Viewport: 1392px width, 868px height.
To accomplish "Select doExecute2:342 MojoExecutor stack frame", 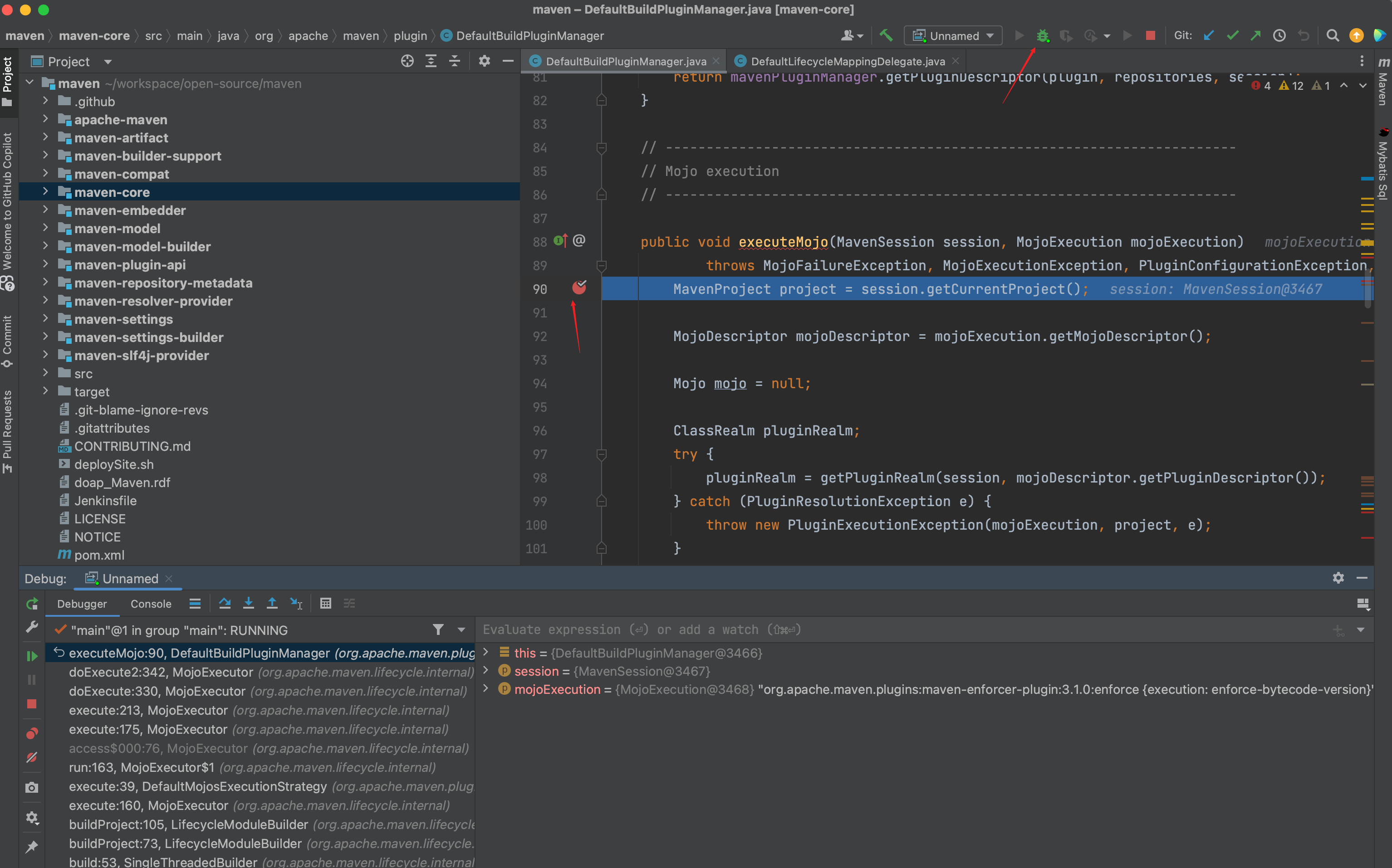I will 260,672.
